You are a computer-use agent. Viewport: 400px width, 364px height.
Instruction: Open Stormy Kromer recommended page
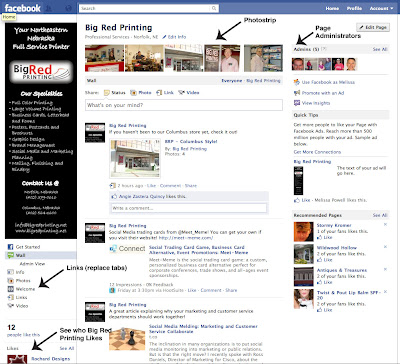pyautogui.click(x=334, y=225)
